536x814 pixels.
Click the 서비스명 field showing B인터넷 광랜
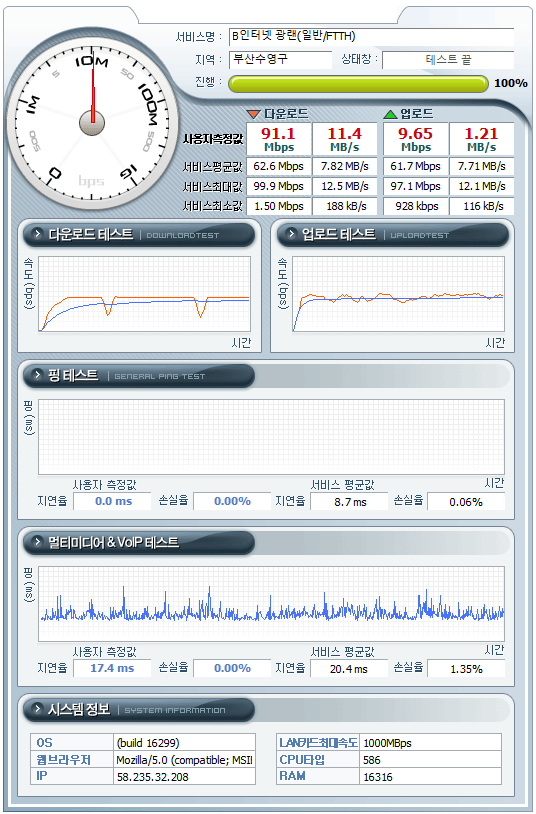pos(371,36)
